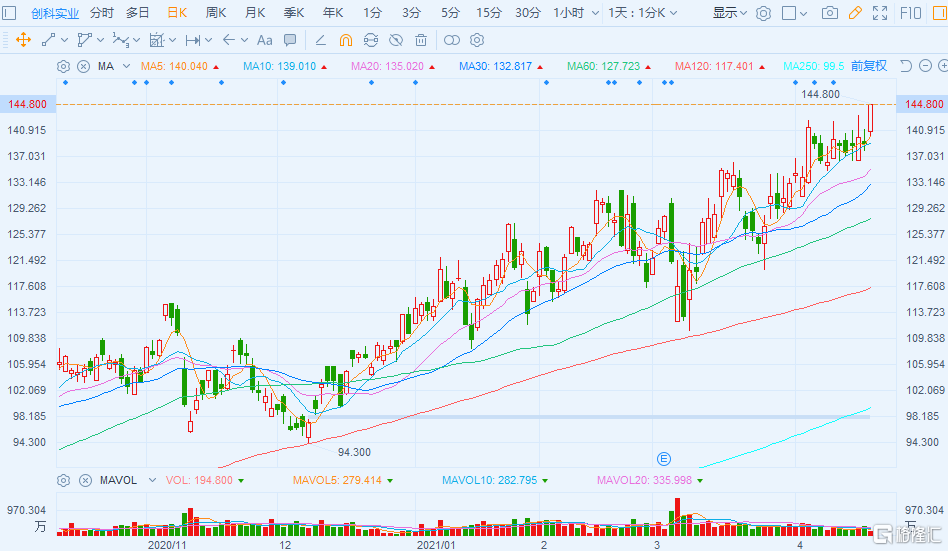Remove the MAVOL indicator with X icon
The image size is (948, 551).
[84, 480]
